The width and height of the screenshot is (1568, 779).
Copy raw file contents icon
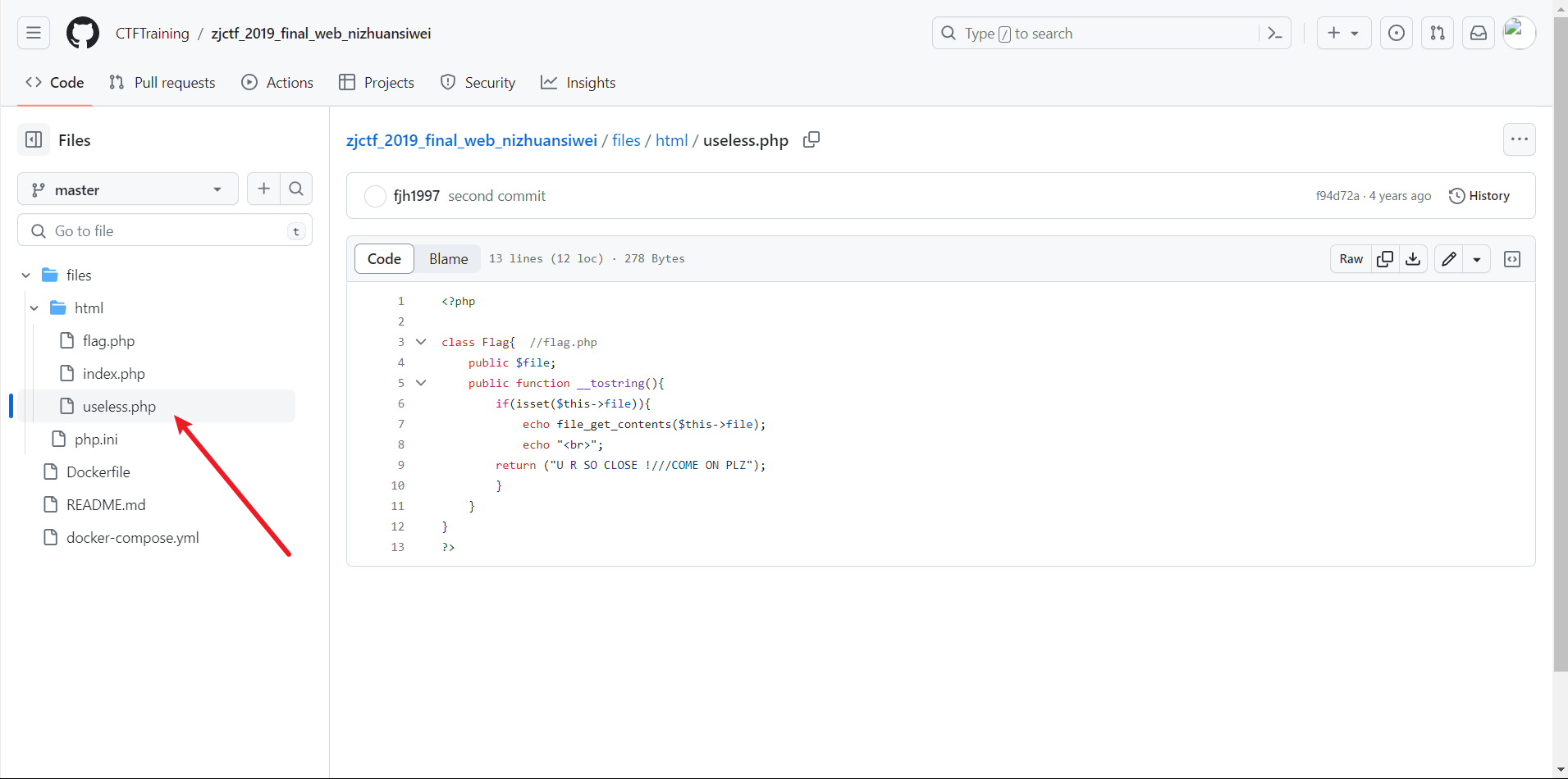1385,259
